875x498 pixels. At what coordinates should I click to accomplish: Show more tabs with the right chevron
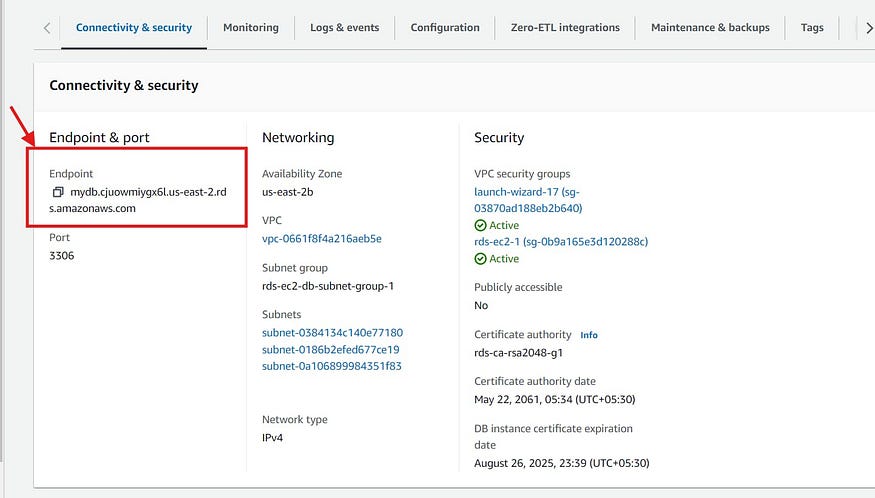[x=869, y=28]
